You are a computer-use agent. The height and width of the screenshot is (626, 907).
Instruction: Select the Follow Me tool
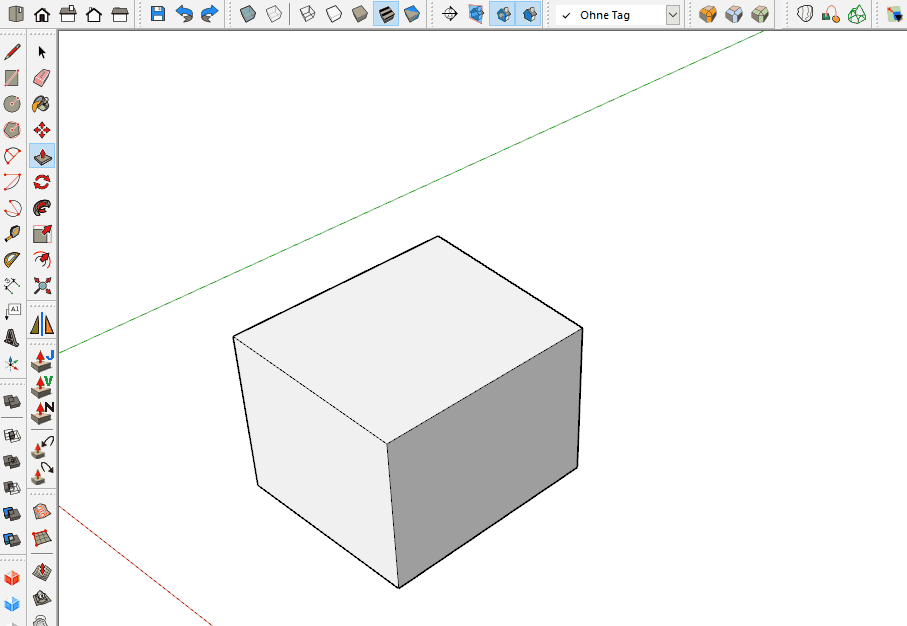[x=42, y=208]
